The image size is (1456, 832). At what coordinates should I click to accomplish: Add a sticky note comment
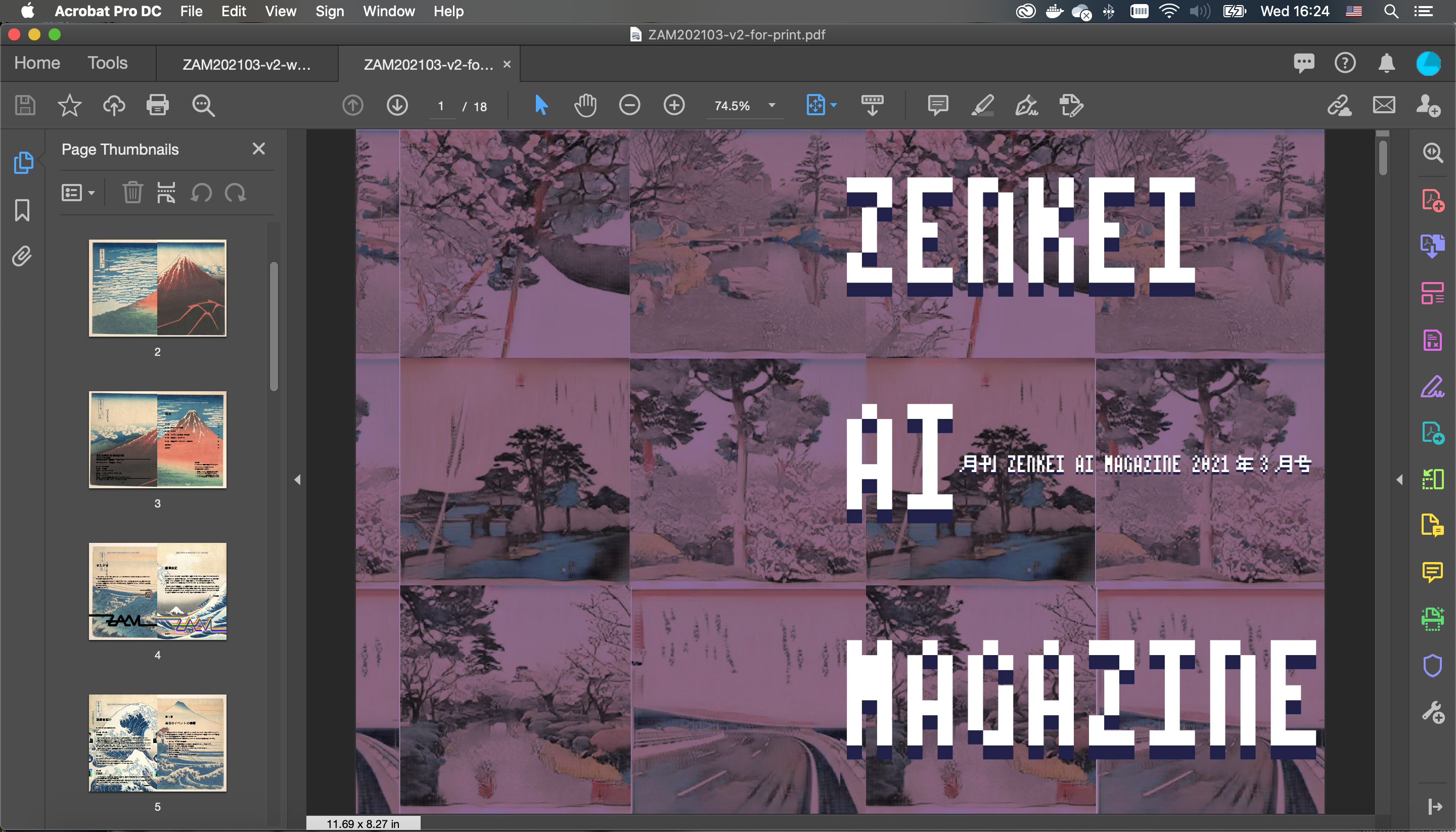[938, 106]
